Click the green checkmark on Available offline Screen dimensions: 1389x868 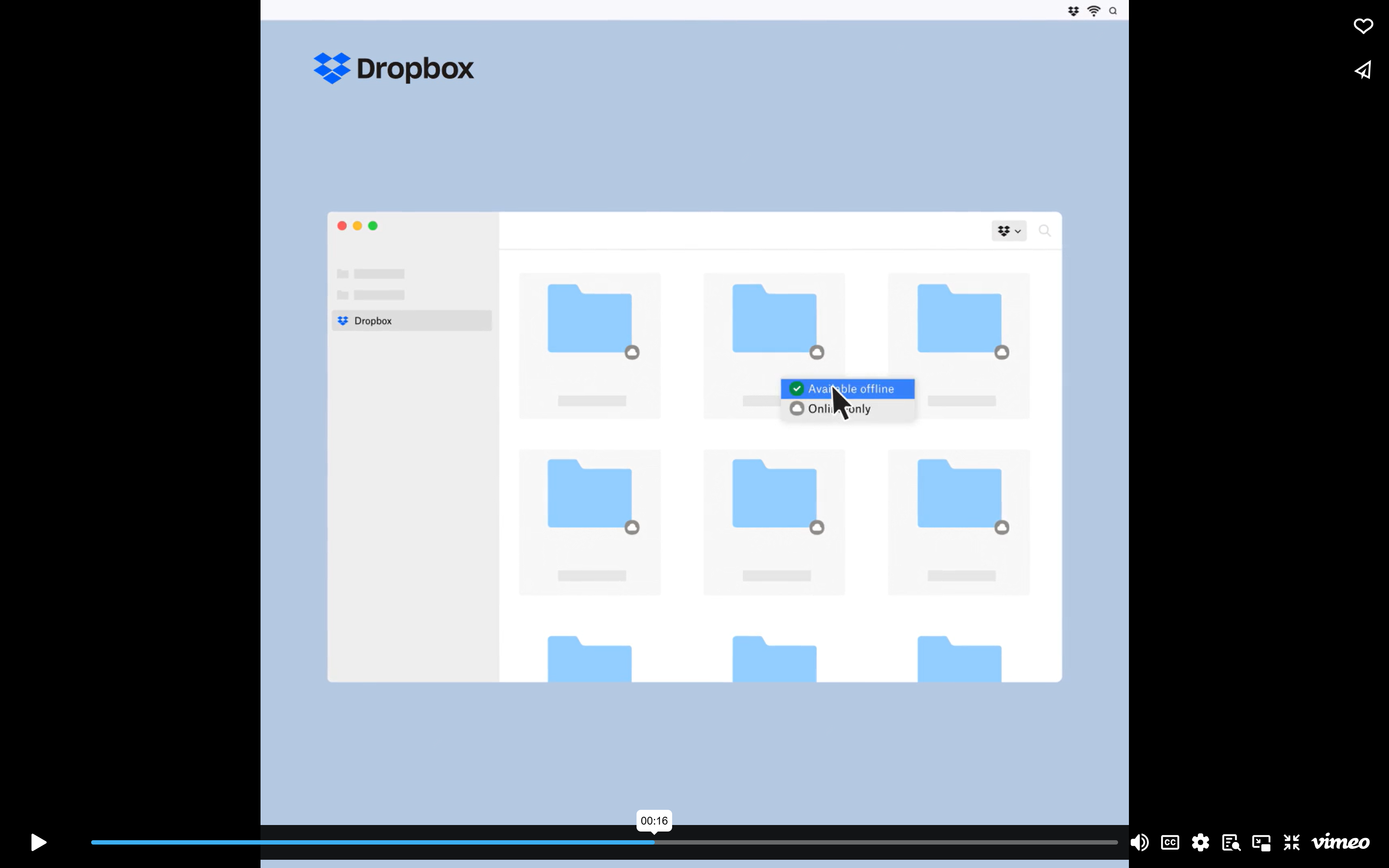(x=797, y=389)
